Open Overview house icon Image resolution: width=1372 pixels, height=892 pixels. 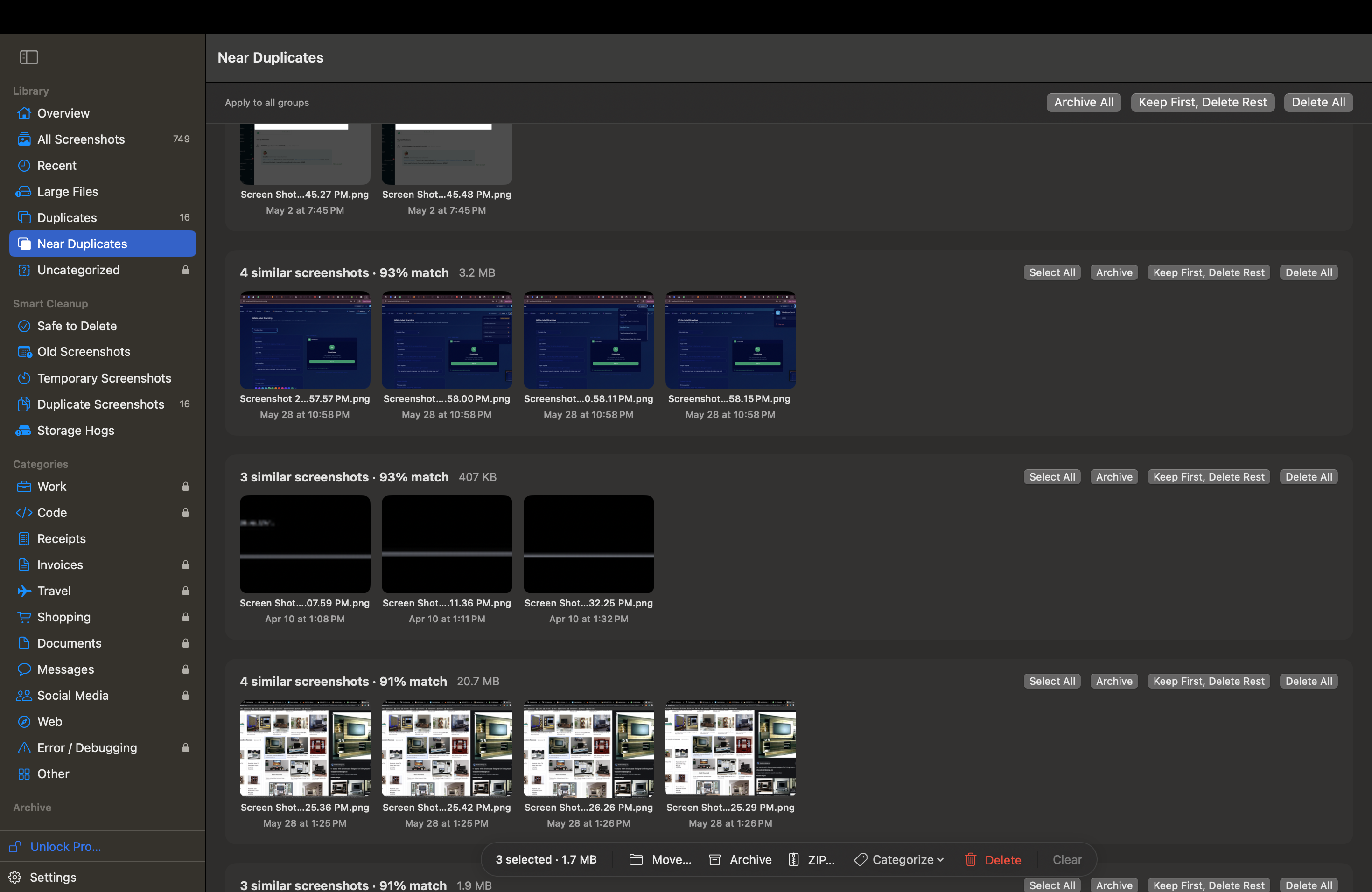point(24,113)
